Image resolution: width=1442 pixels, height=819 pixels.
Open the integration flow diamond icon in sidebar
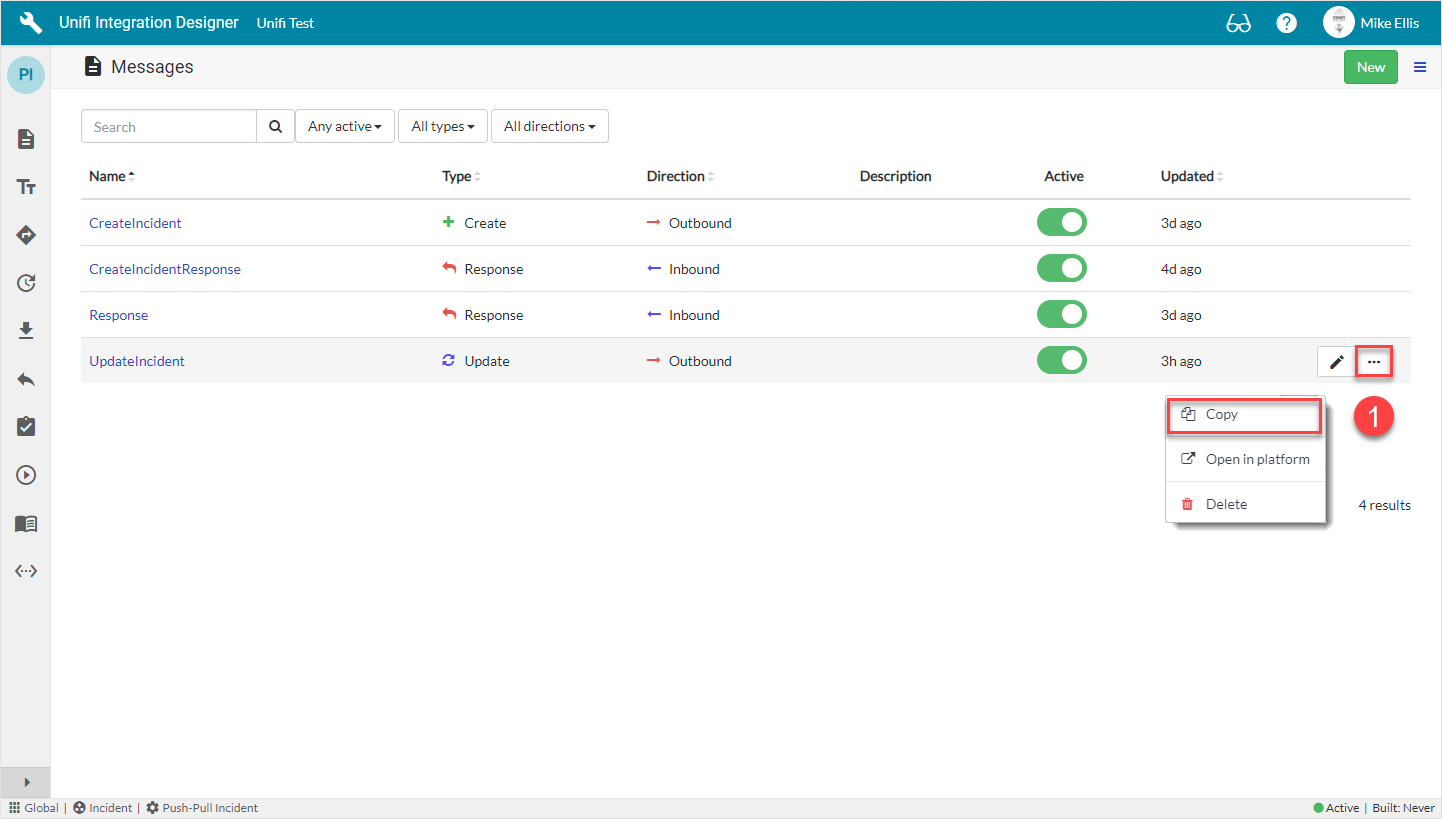(26, 235)
